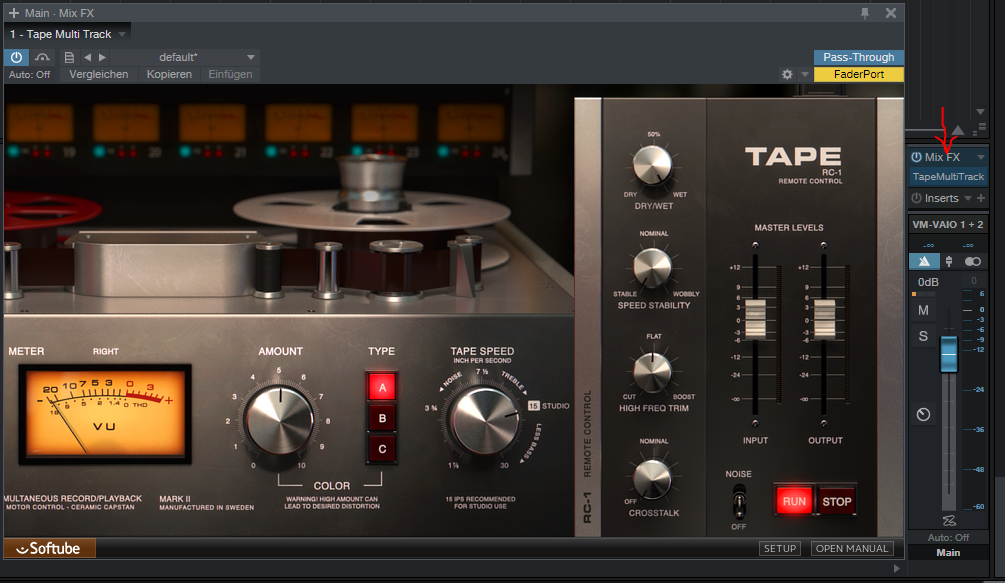Select the Pass-Through option
Image resolution: width=1005 pixels, height=583 pixels.
(x=858, y=57)
